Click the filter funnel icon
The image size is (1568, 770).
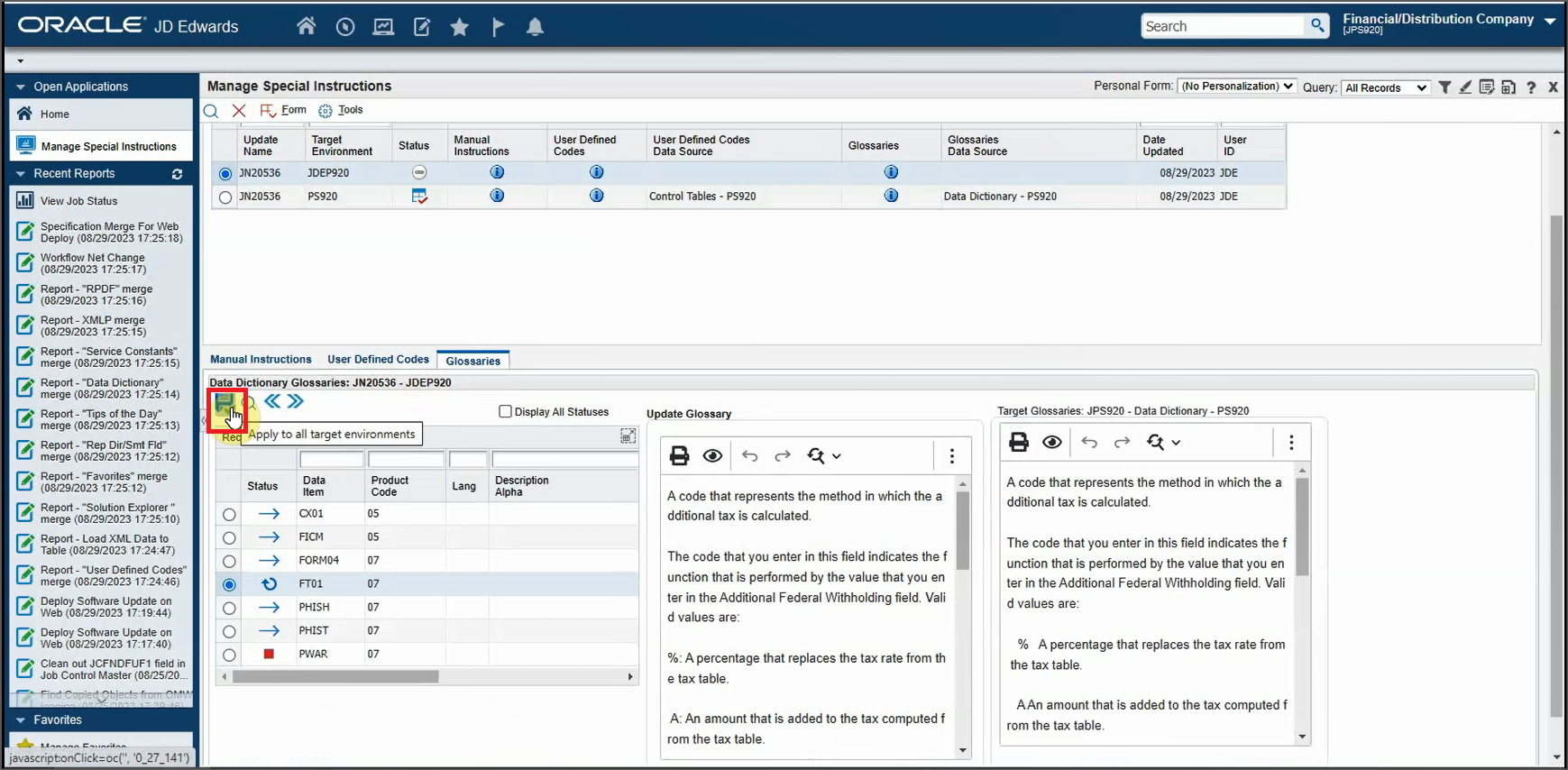coord(1444,87)
